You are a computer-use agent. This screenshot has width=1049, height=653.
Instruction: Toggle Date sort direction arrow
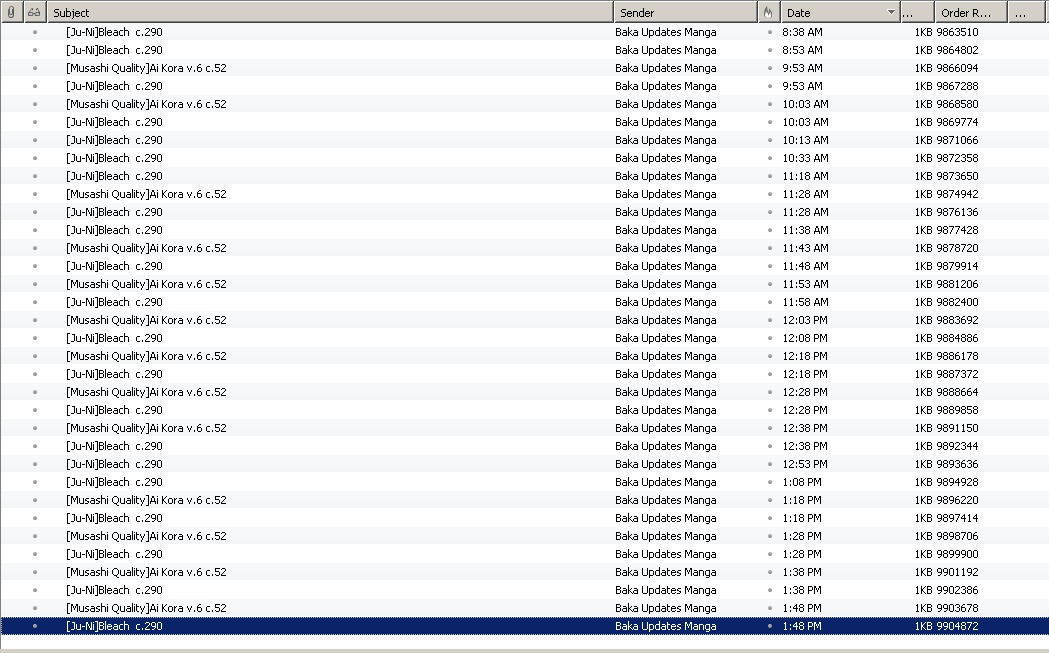point(890,12)
